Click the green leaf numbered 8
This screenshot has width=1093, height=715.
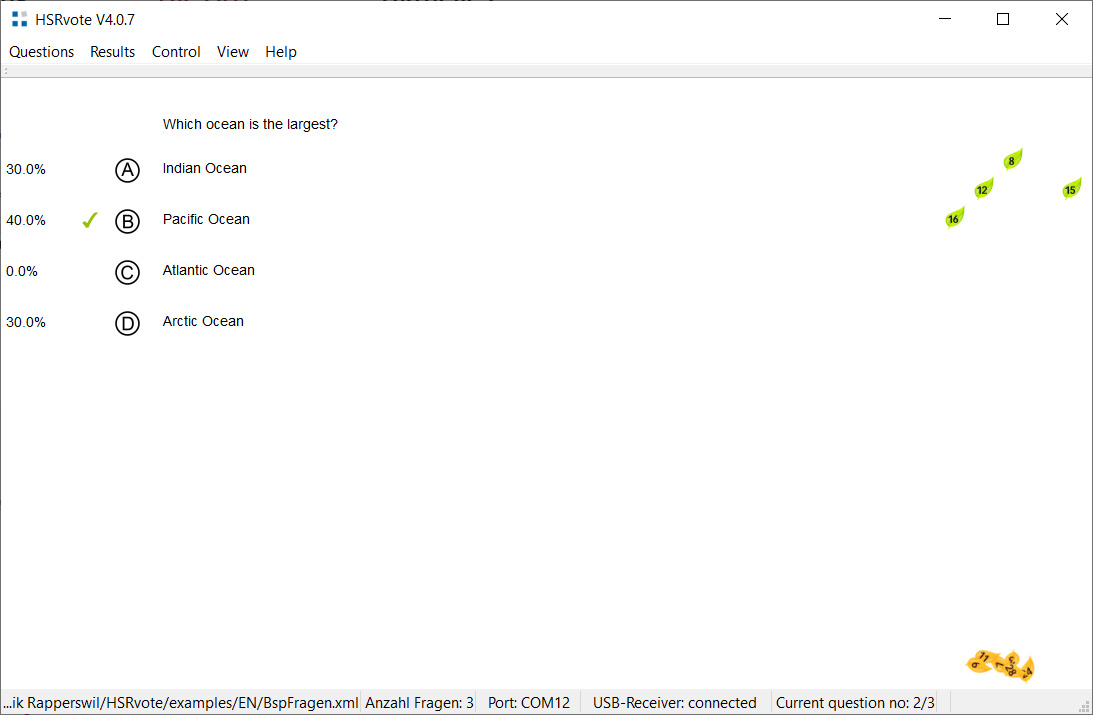click(1012, 160)
